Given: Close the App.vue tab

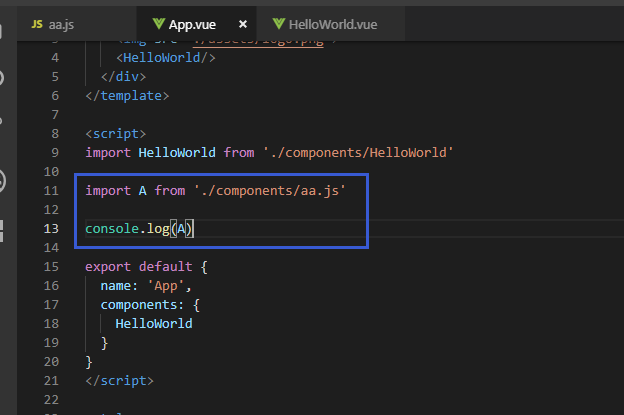Looking at the screenshot, I should coord(243,24).
